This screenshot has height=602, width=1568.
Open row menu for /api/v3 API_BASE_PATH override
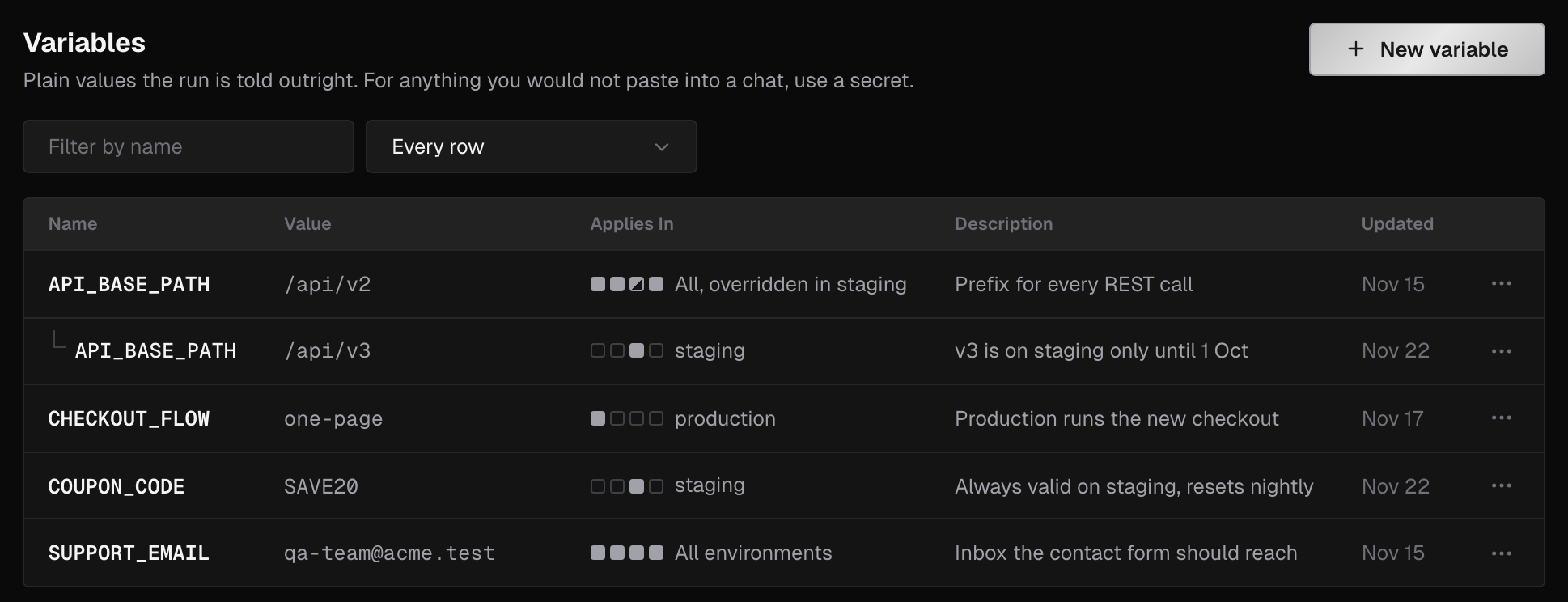[x=1502, y=351]
